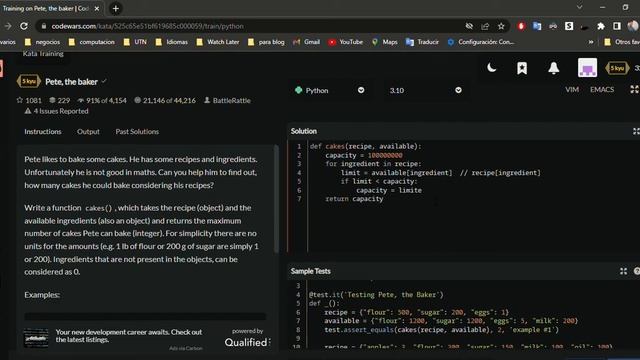Close the Pete, the baker tab
Viewport: 640px width, 360px height.
pyautogui.click(x=97, y=9)
